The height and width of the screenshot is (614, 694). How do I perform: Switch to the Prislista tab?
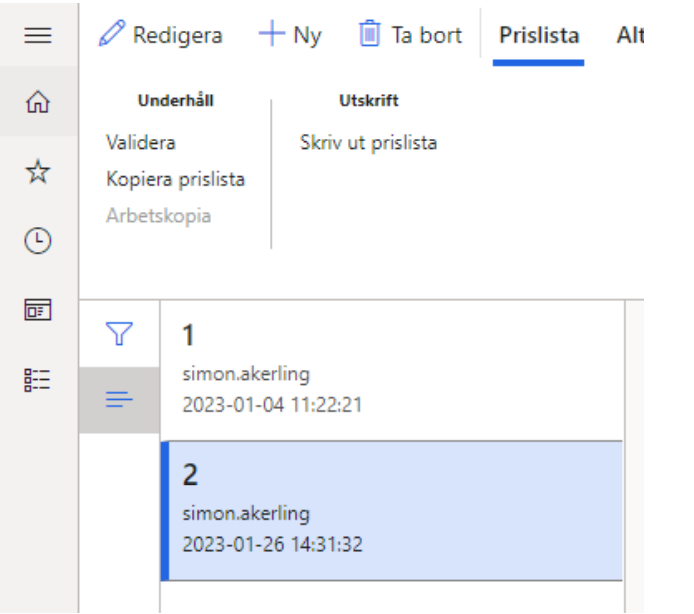click(x=538, y=36)
